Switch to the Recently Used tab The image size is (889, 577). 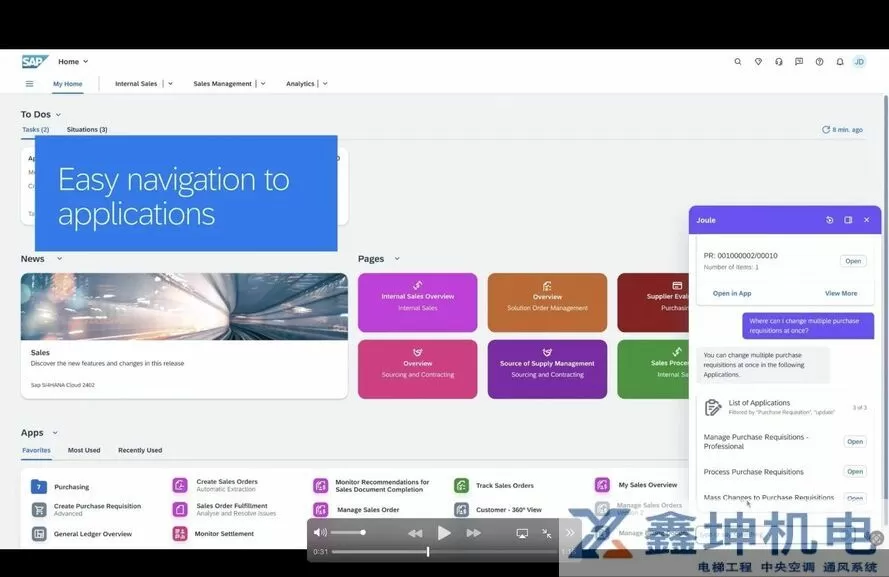click(x=140, y=450)
